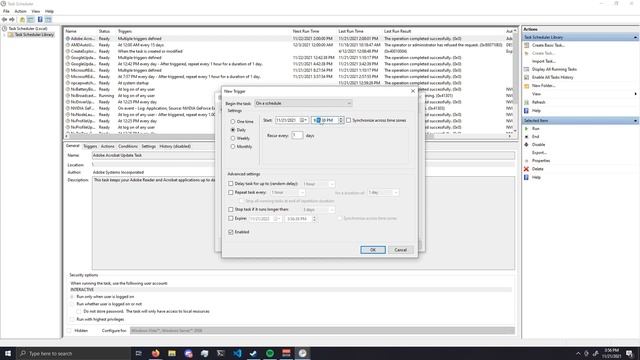Expand Task Scheduler Library tree node
640x360 pixels.
4,35
